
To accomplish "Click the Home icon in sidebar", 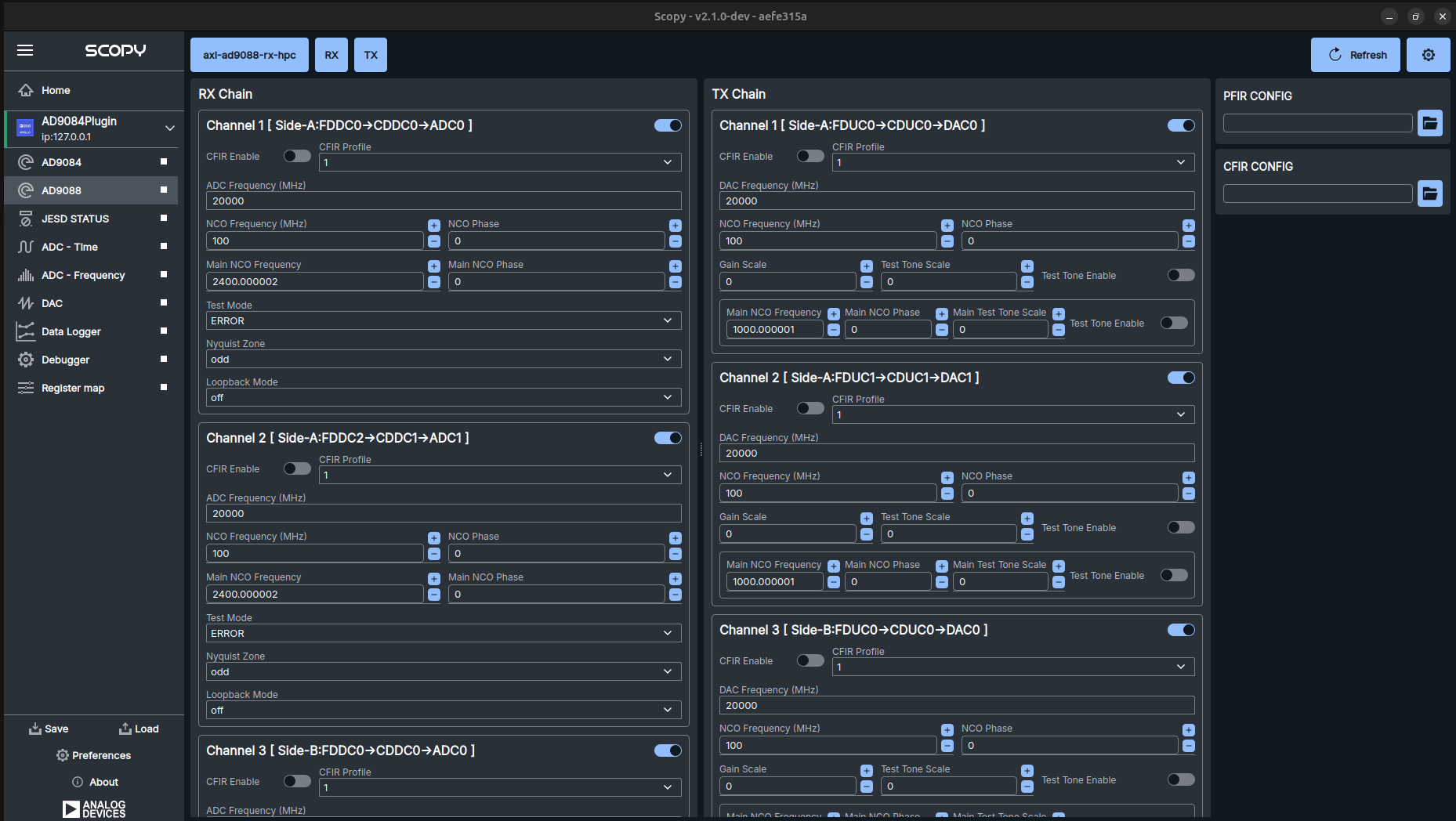I will (26, 90).
